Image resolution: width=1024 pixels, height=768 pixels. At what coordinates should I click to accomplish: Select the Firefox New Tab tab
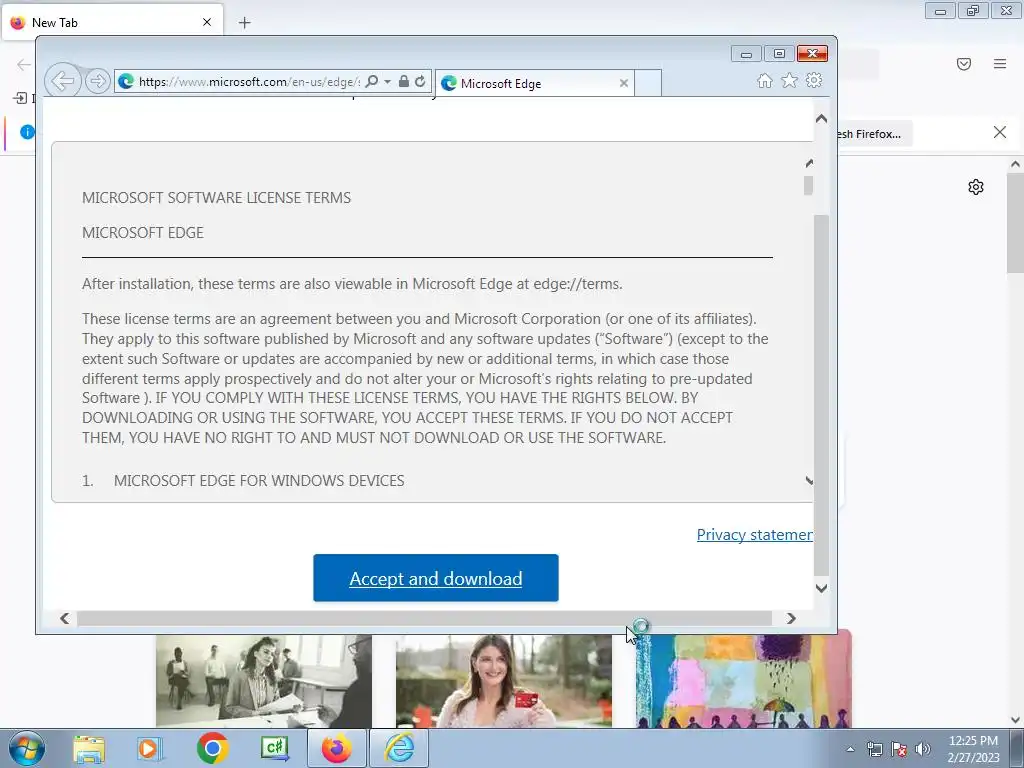coord(112,22)
